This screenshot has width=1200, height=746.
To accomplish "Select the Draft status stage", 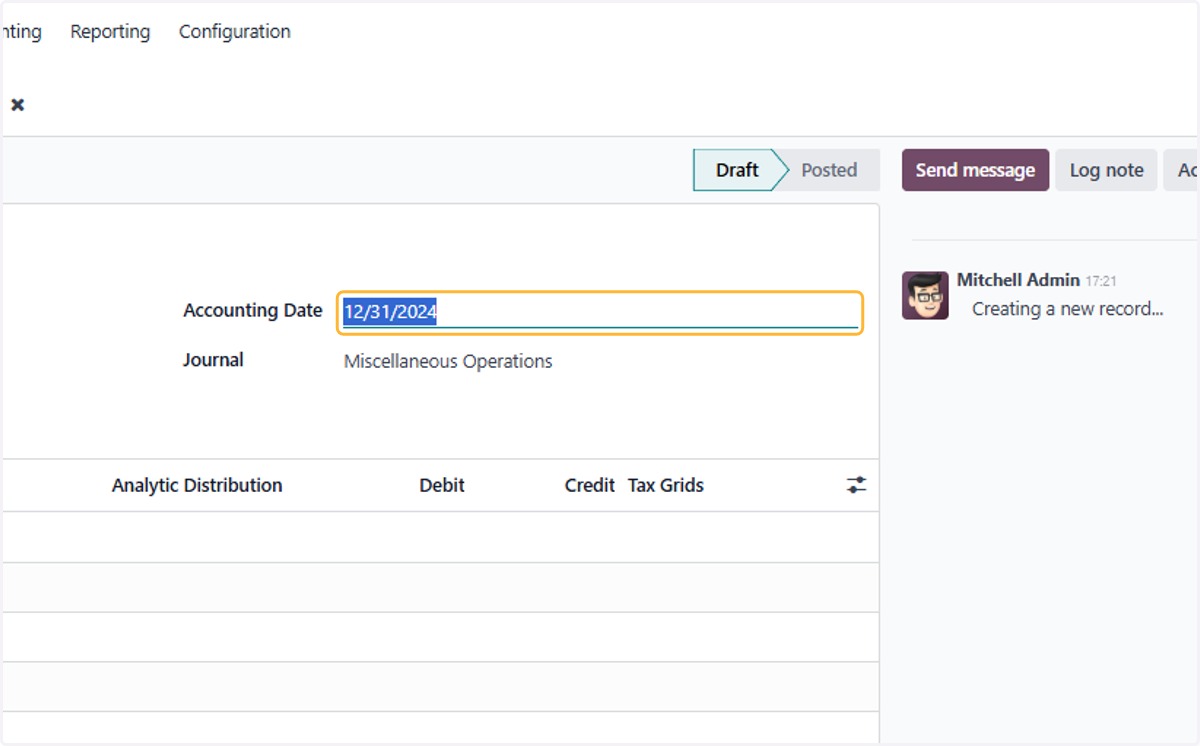I will [x=736, y=170].
